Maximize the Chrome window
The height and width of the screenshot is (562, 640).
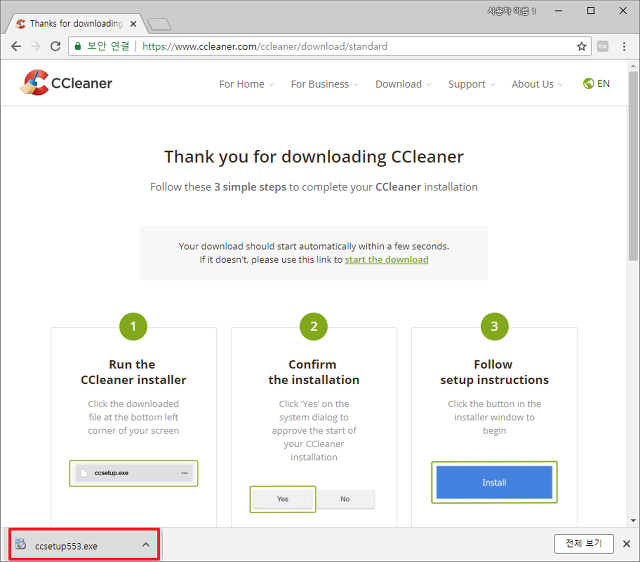(591, 11)
